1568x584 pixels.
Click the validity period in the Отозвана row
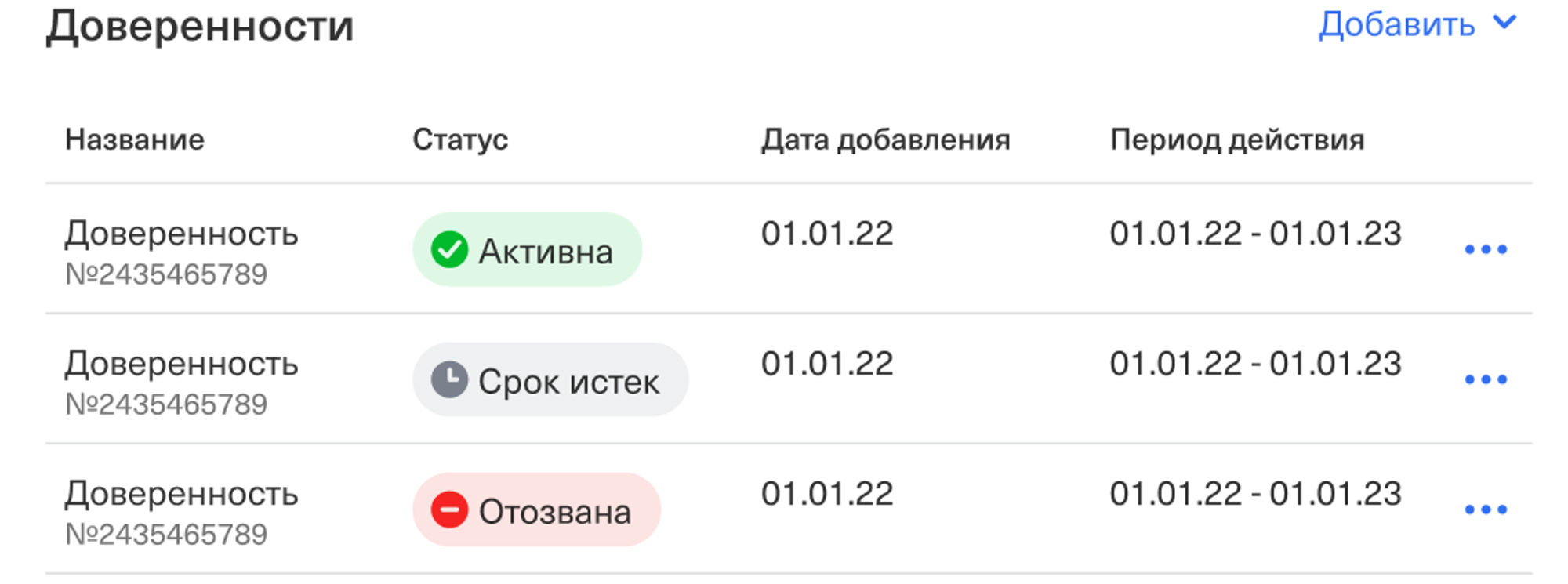pyautogui.click(x=1255, y=494)
